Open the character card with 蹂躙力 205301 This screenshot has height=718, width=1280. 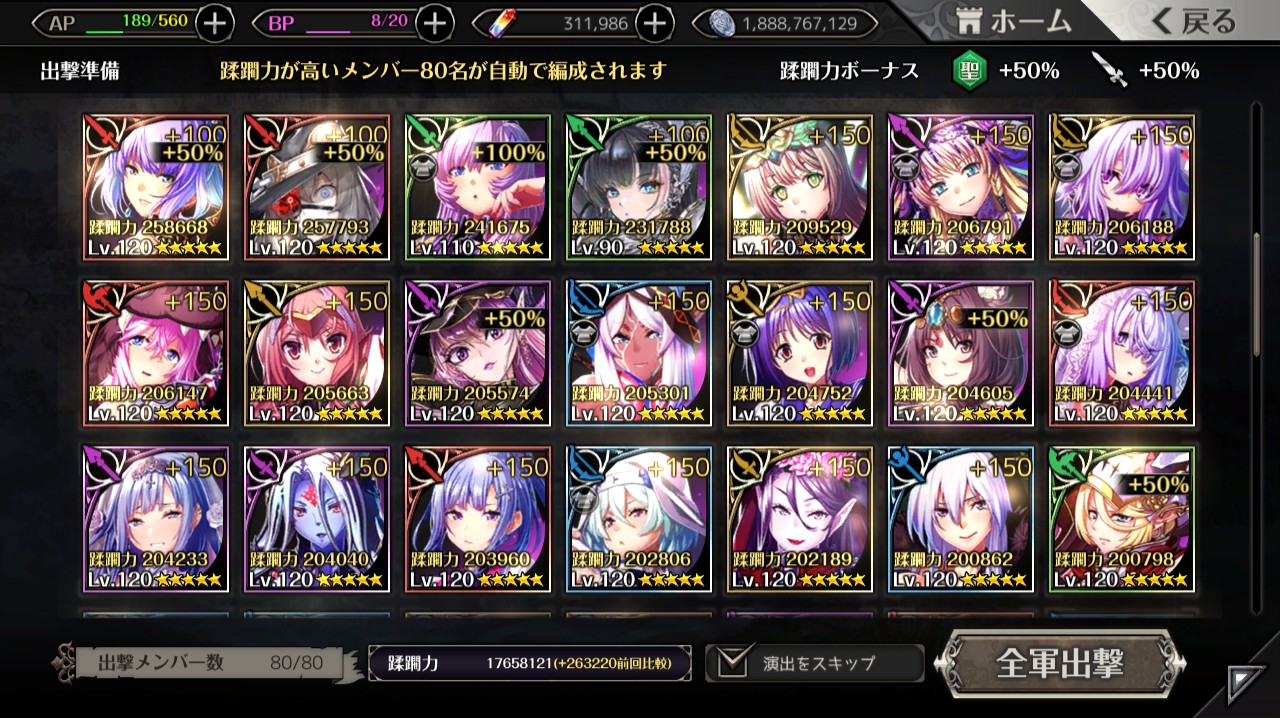pos(639,353)
